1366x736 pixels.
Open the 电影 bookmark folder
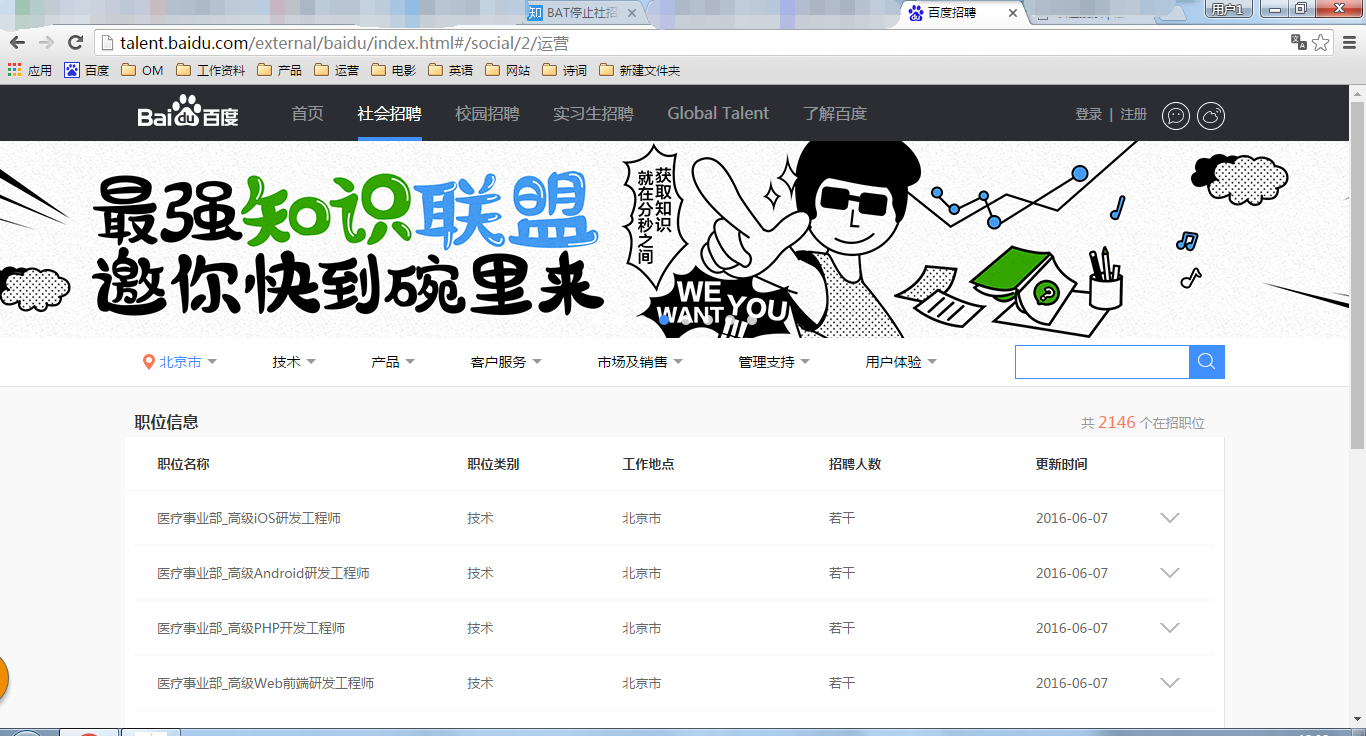[x=393, y=70]
